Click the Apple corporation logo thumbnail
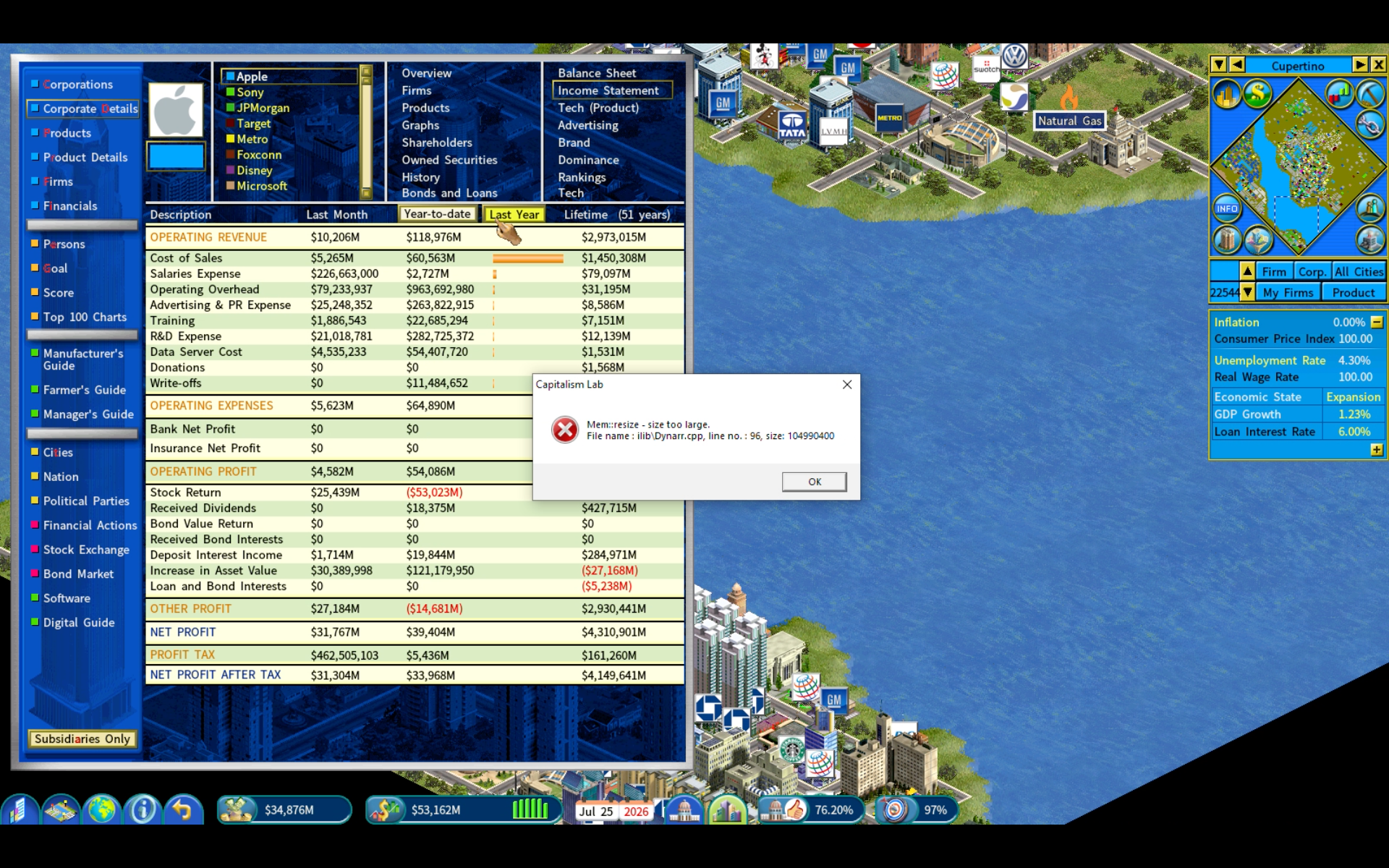1389x868 pixels. click(x=176, y=110)
